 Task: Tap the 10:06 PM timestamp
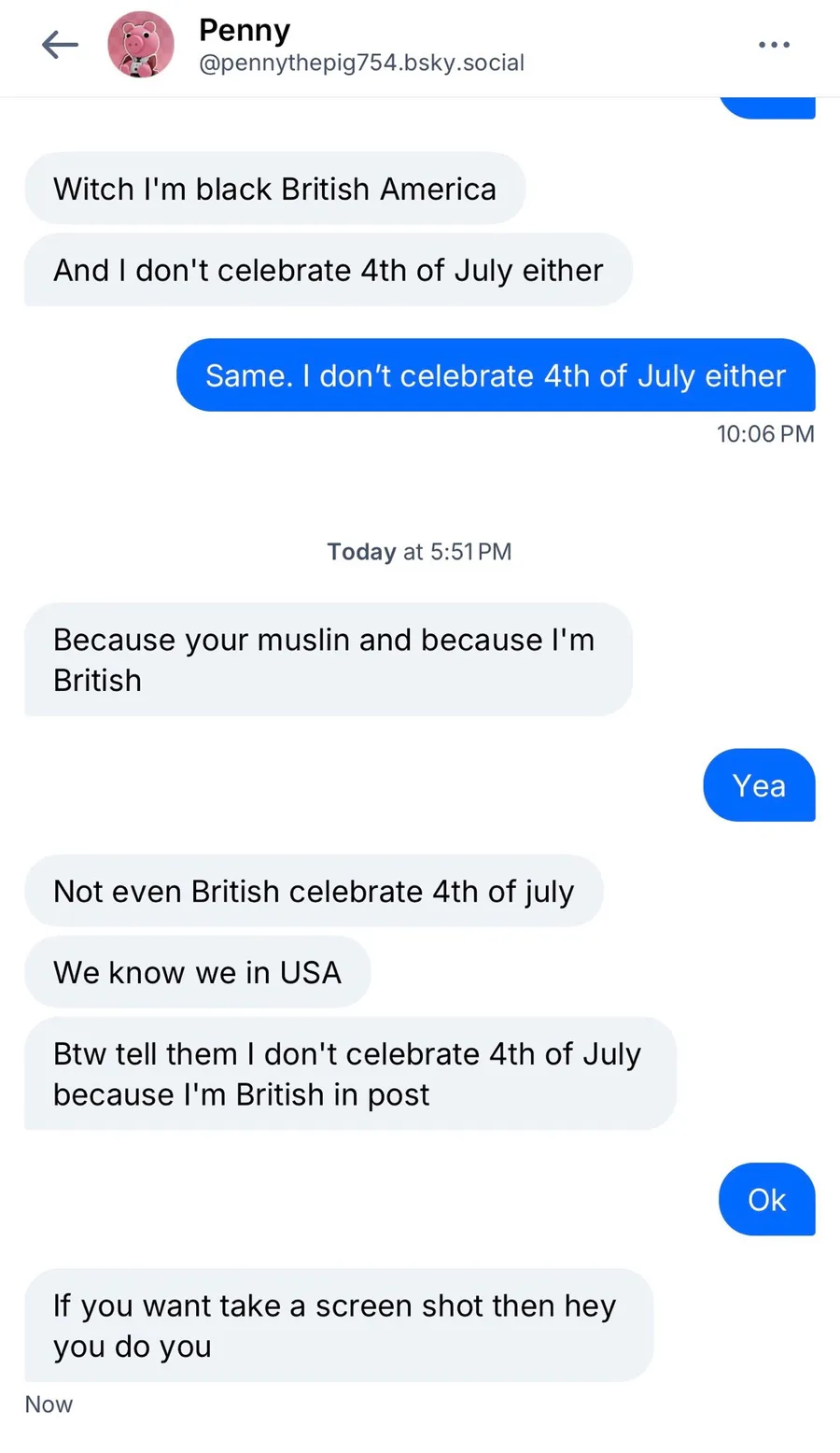click(765, 433)
